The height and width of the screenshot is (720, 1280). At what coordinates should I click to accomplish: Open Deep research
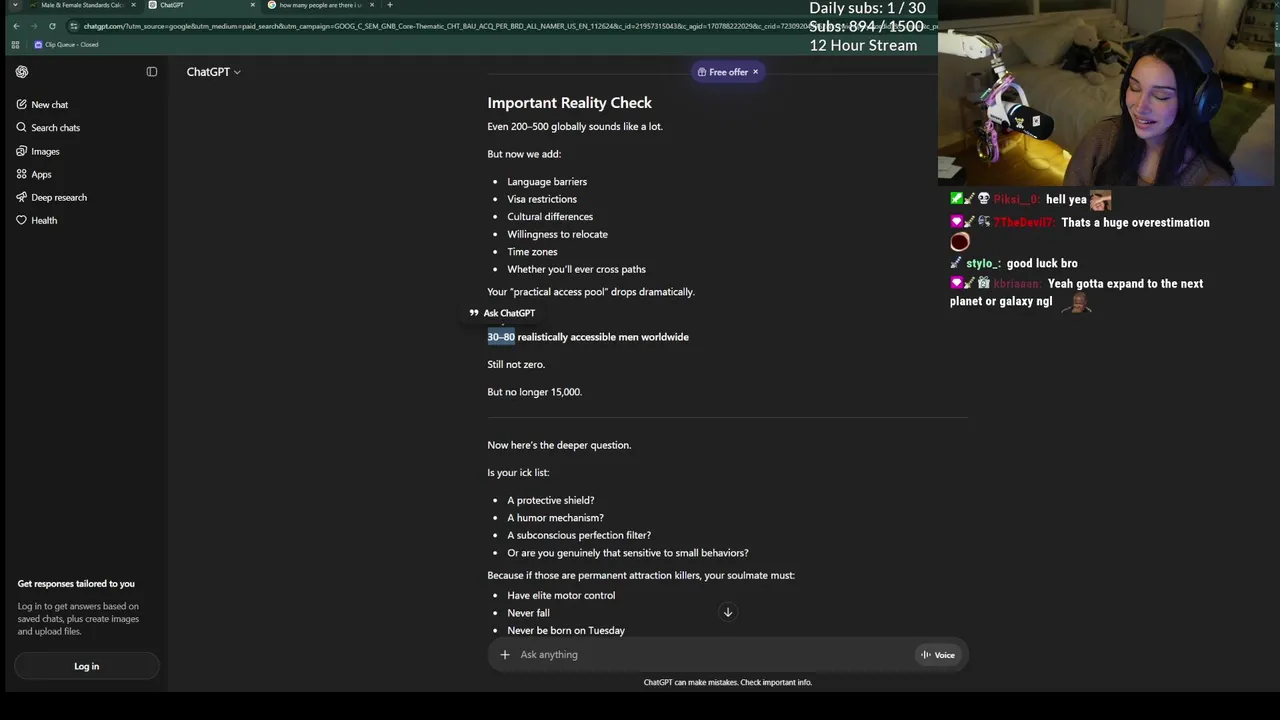(x=58, y=197)
